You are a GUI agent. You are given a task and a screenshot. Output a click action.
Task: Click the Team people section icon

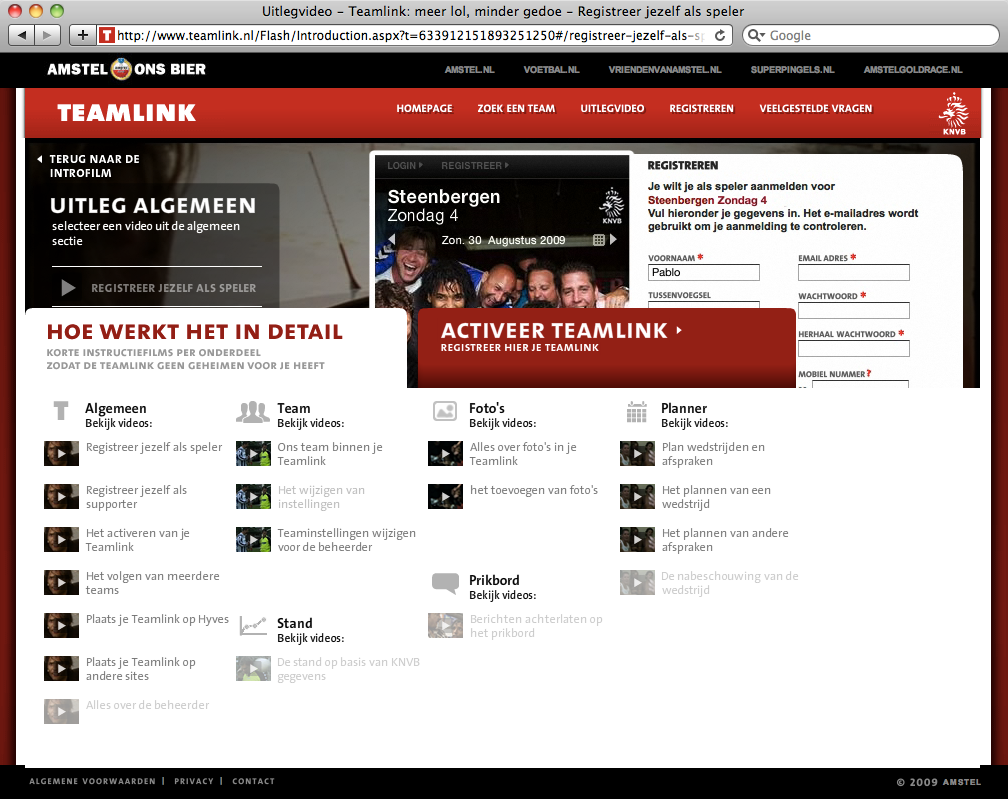tap(253, 411)
